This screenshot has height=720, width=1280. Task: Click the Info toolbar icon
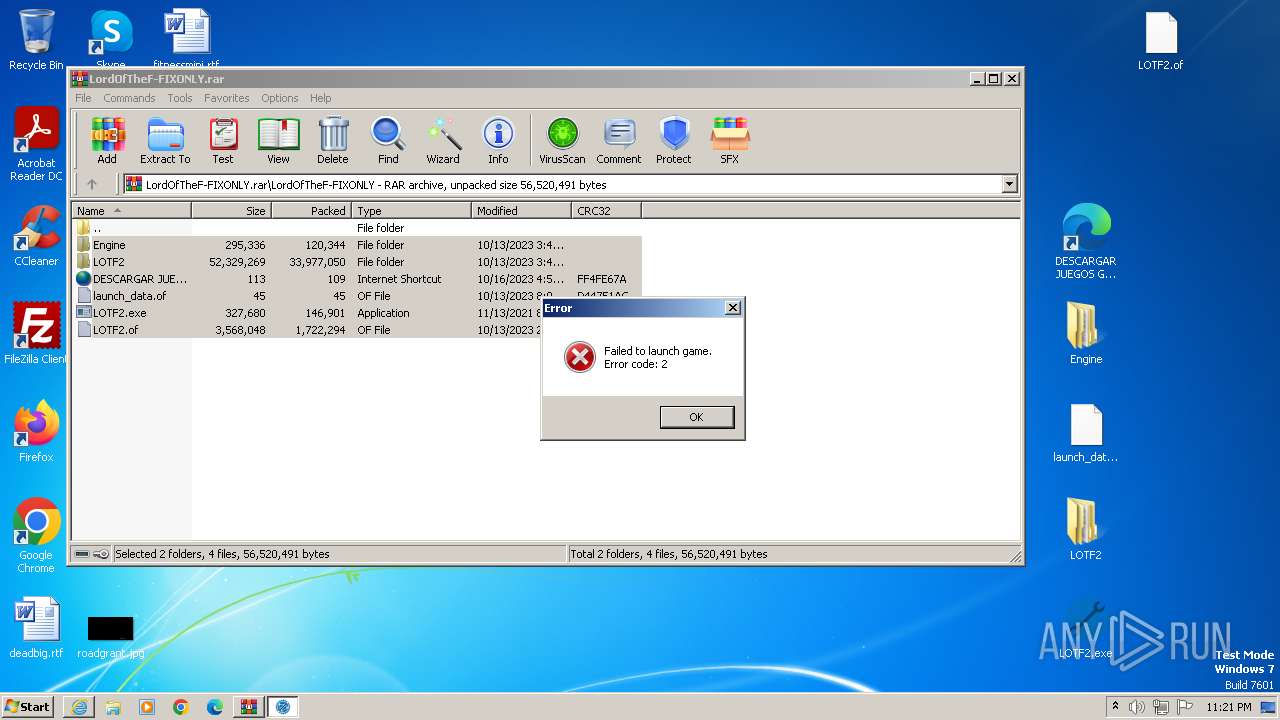498,140
